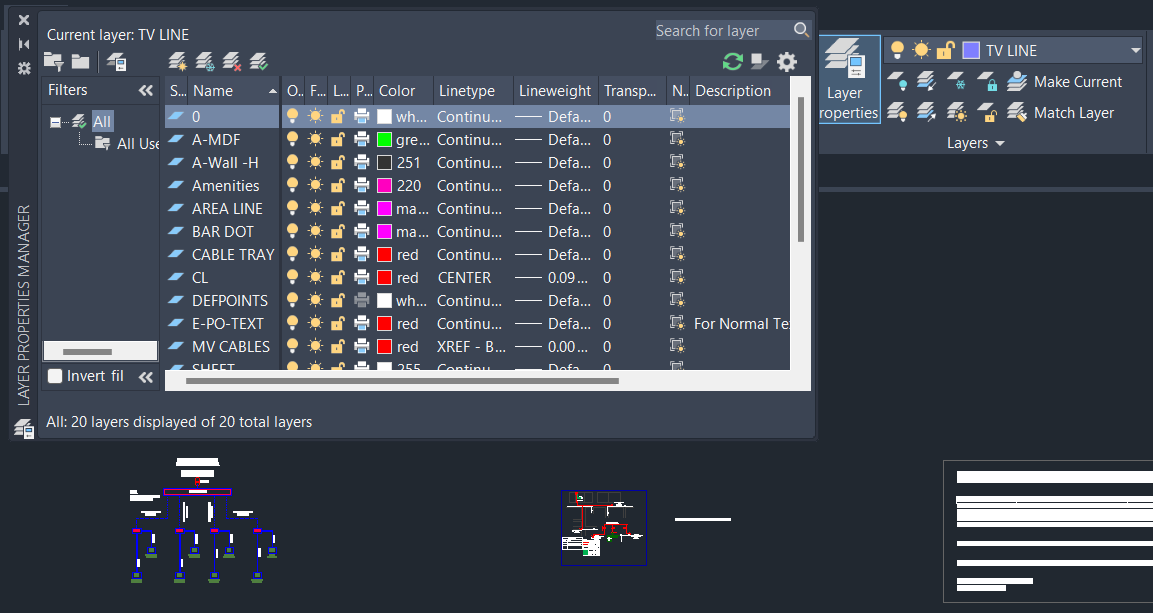1153x613 pixels.
Task: Collapse the Filters pane with the double chevron
Action: (146, 89)
